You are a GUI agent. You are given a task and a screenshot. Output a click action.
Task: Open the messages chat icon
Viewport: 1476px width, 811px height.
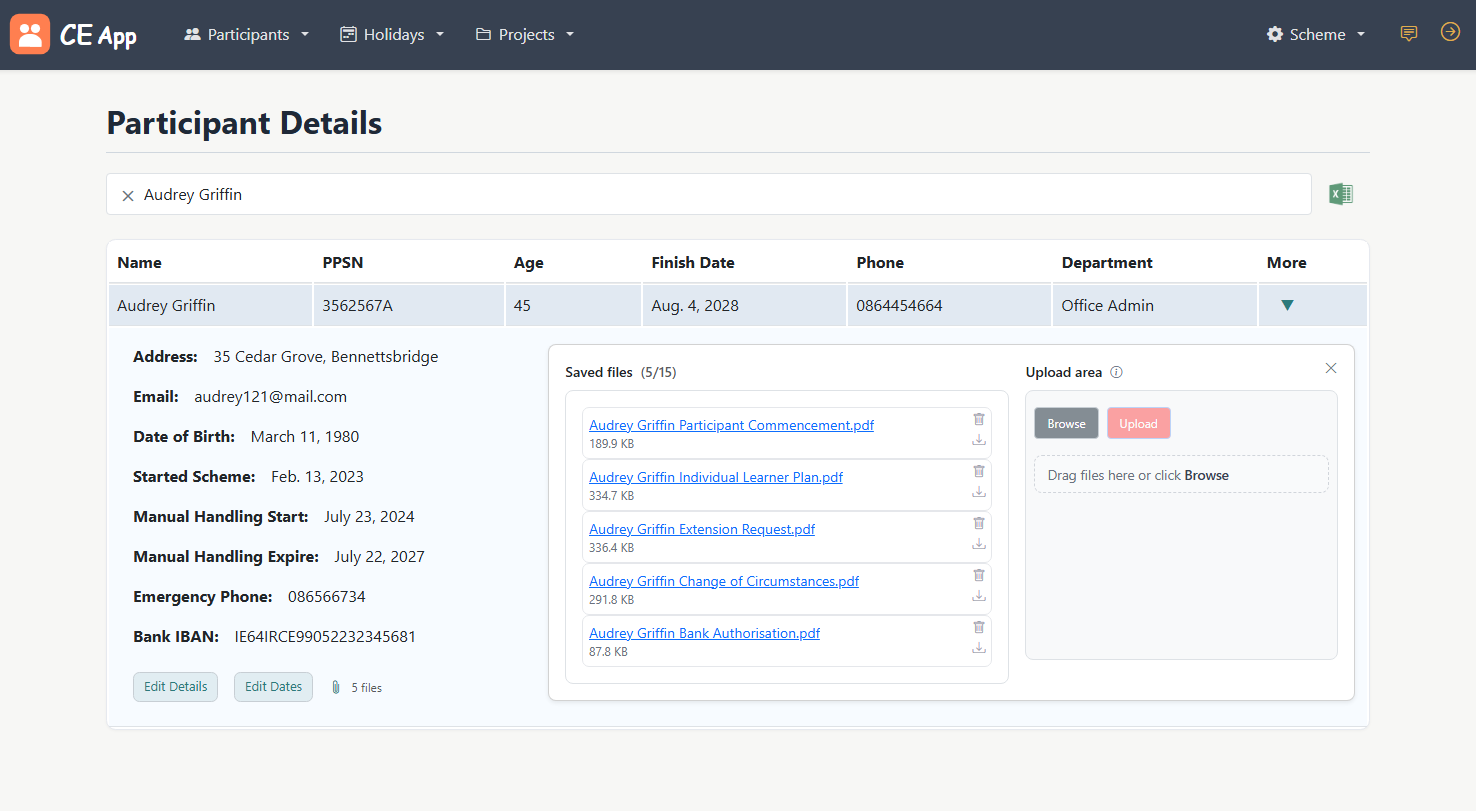tap(1408, 34)
